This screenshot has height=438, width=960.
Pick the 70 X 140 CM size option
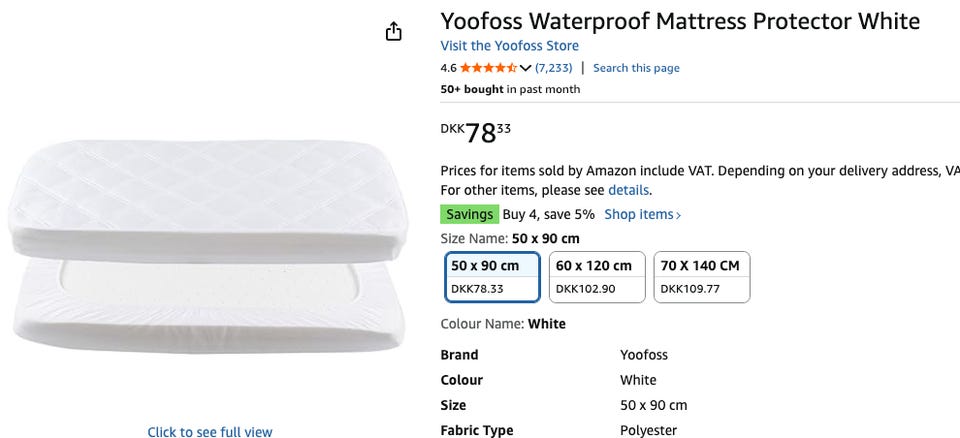702,277
